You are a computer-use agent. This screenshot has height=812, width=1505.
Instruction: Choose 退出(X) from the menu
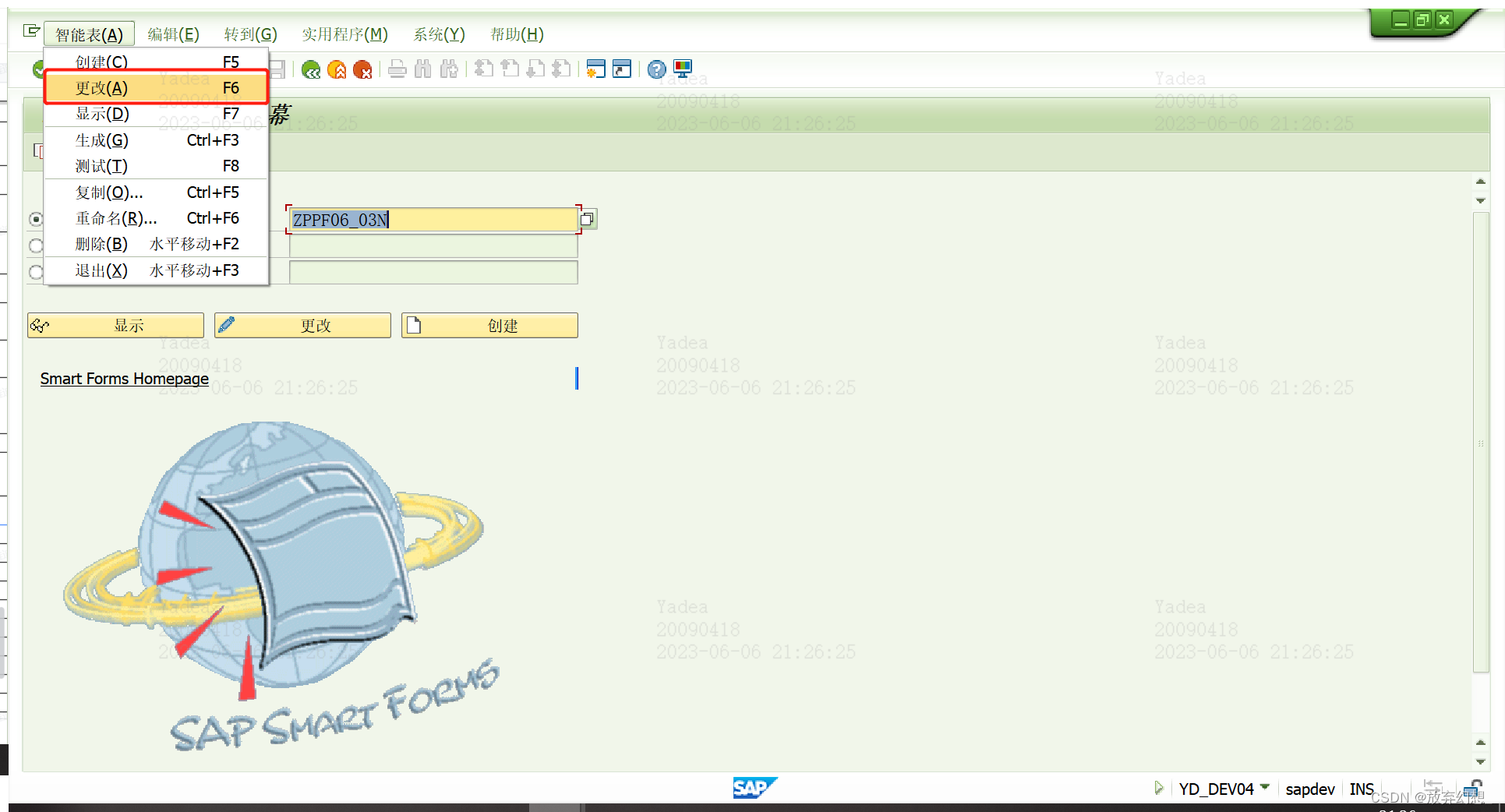(x=156, y=270)
